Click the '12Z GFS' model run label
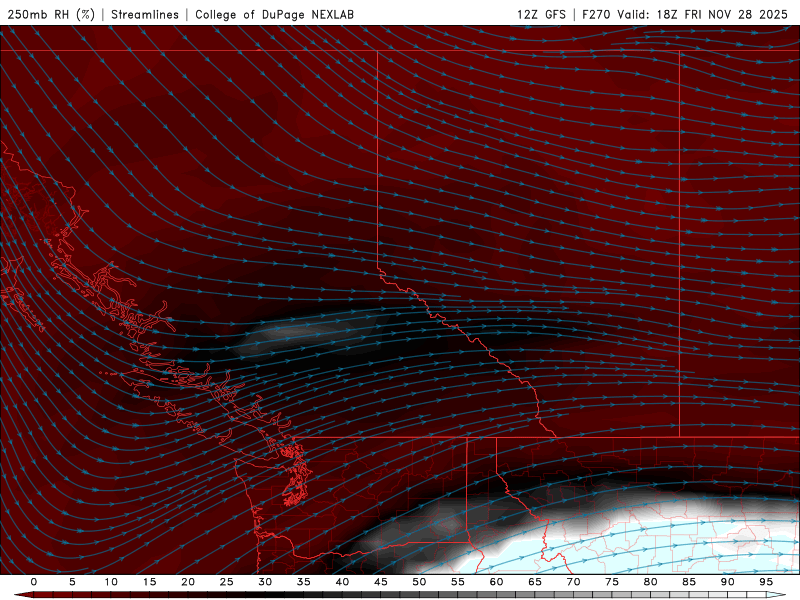This screenshot has height=600, width=800. pos(541,14)
